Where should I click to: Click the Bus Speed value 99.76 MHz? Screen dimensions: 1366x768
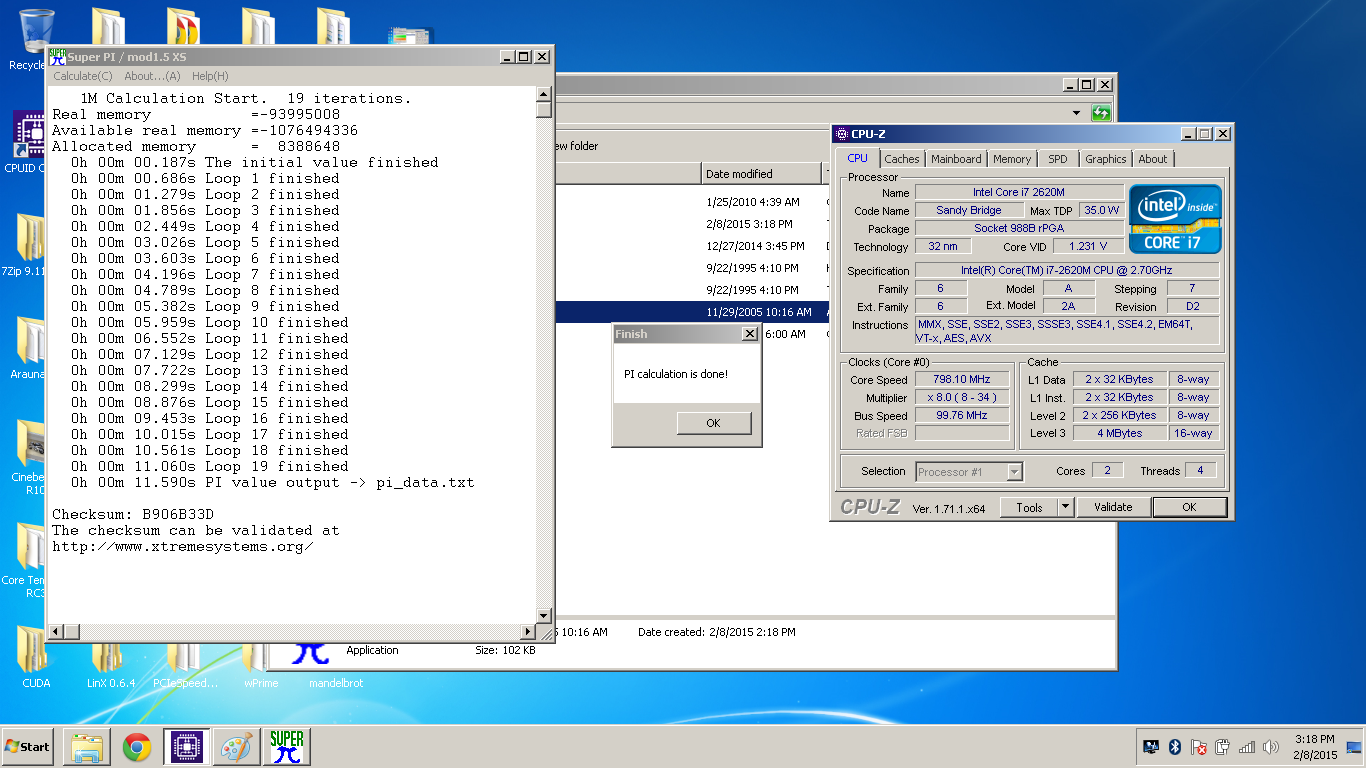coord(962,416)
